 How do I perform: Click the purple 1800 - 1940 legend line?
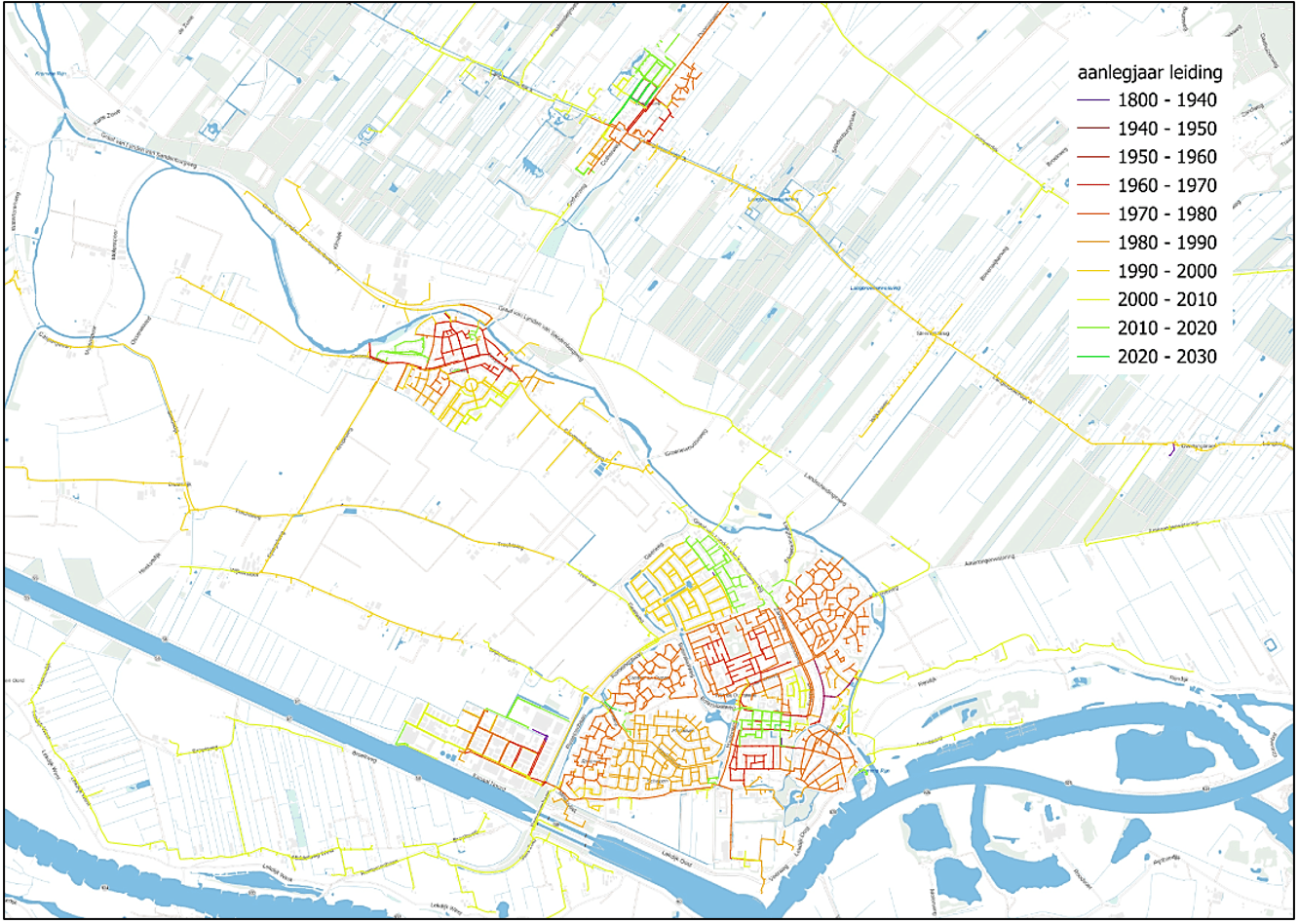(1093, 100)
